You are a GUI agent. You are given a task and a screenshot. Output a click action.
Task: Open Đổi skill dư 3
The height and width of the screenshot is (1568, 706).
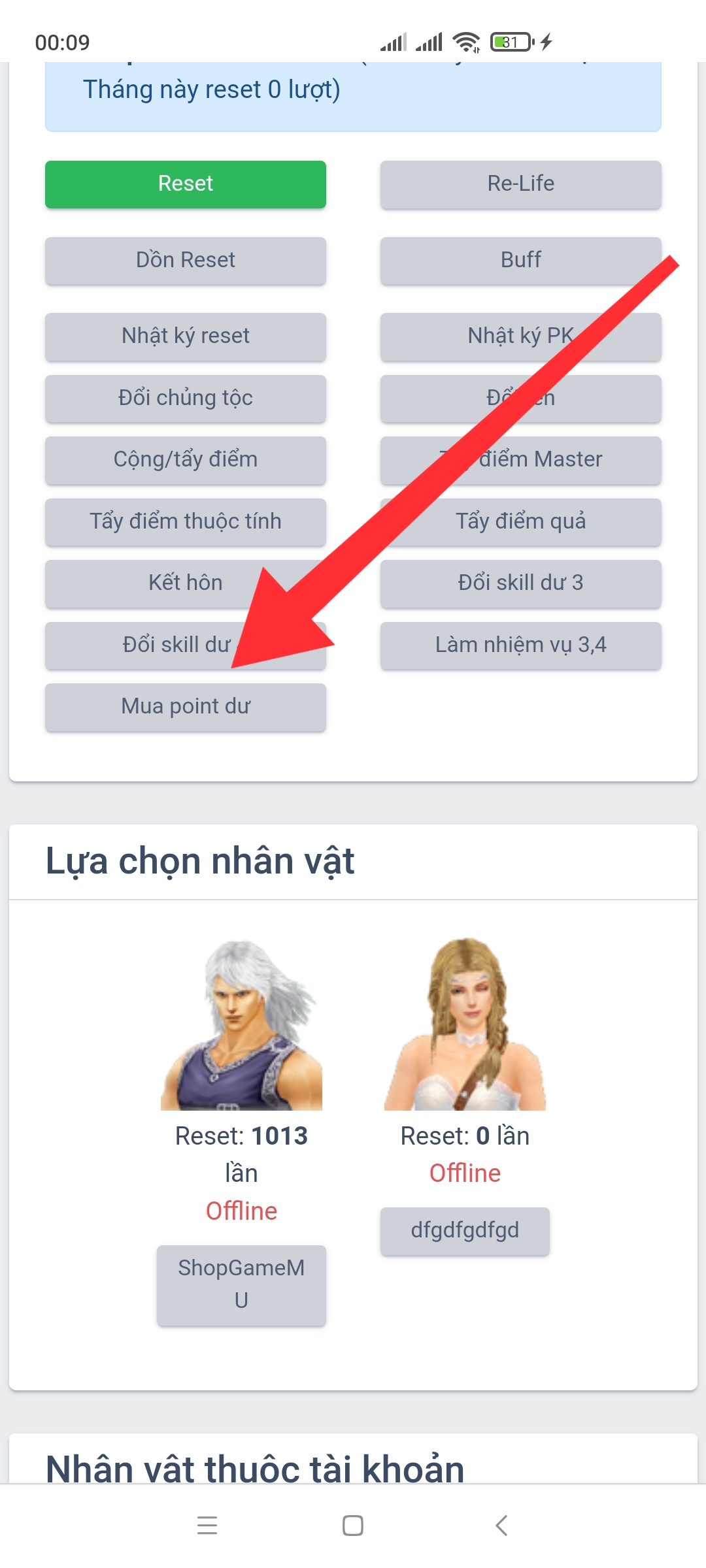coord(521,583)
